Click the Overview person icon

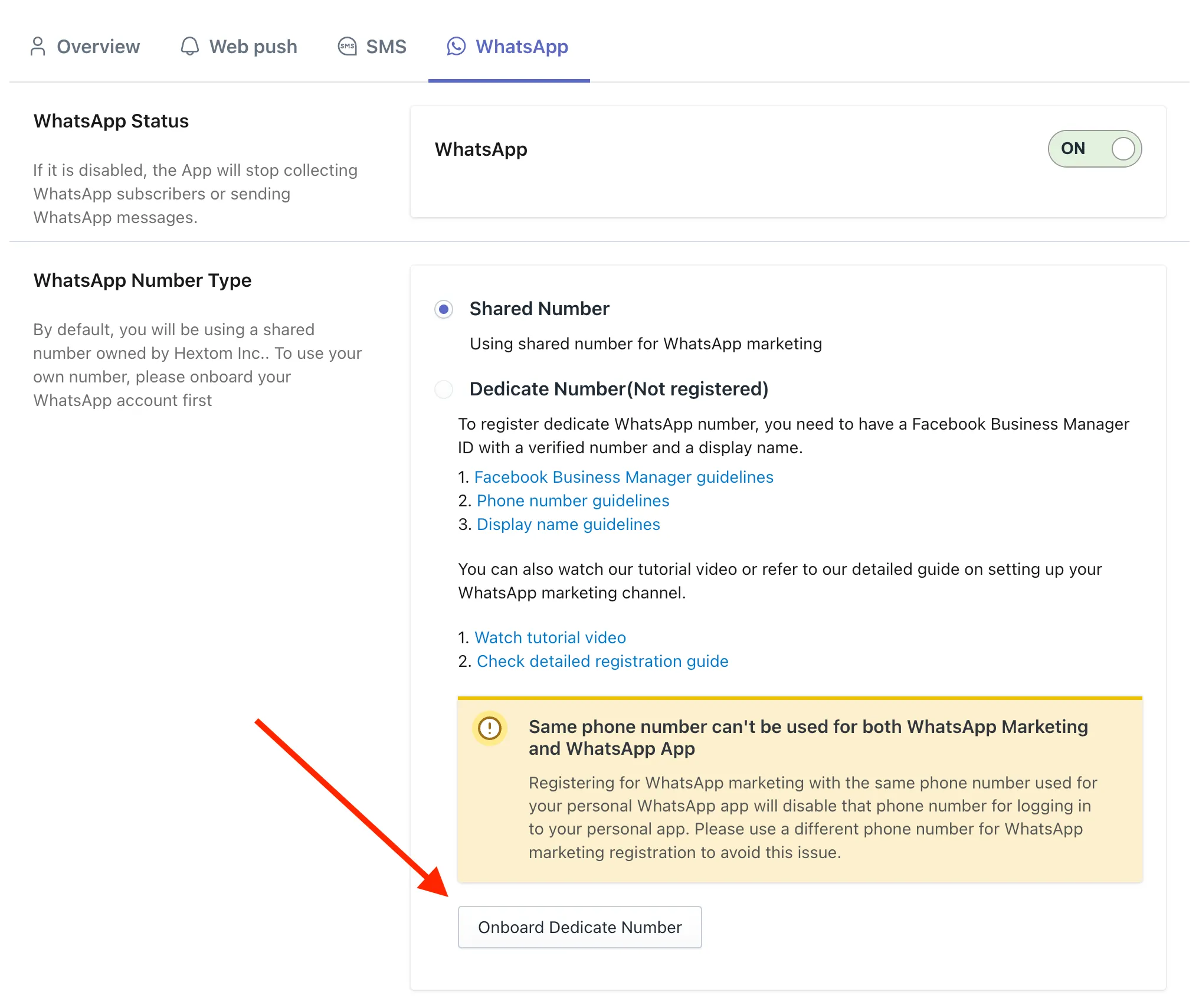coord(38,47)
